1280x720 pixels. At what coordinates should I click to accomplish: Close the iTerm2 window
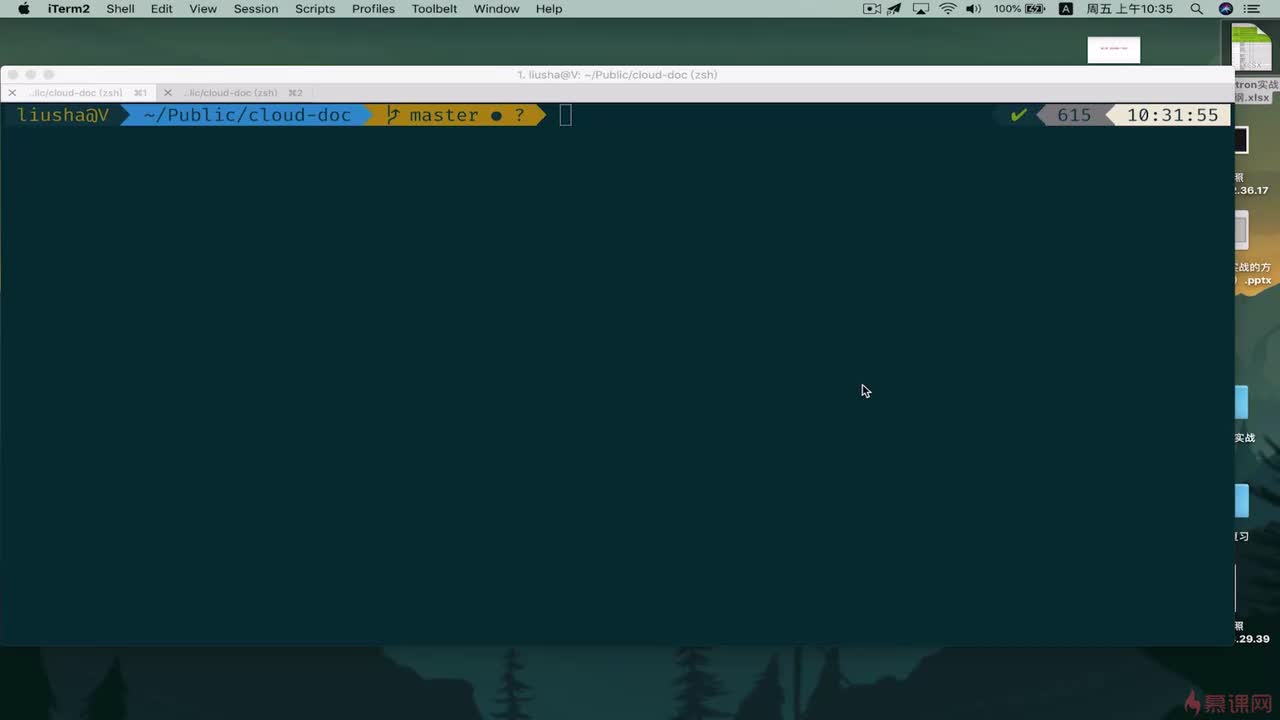pos(13,75)
